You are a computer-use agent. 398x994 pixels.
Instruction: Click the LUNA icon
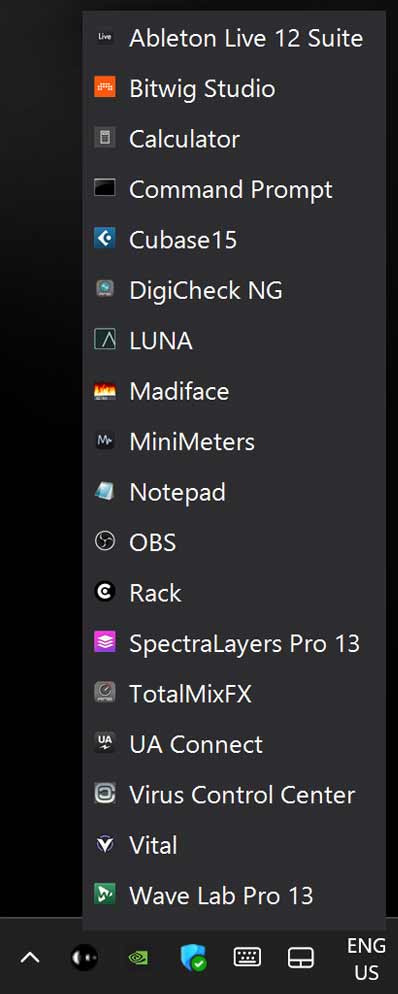pos(105,340)
